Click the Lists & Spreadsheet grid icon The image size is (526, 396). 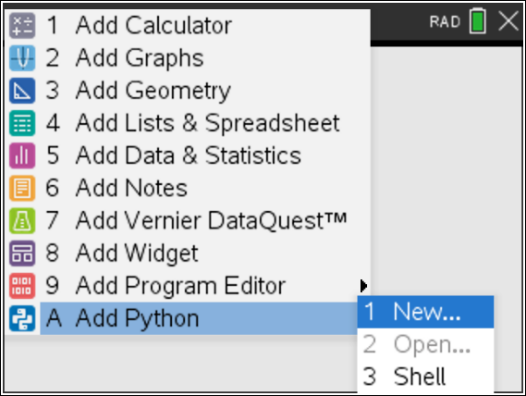22,123
